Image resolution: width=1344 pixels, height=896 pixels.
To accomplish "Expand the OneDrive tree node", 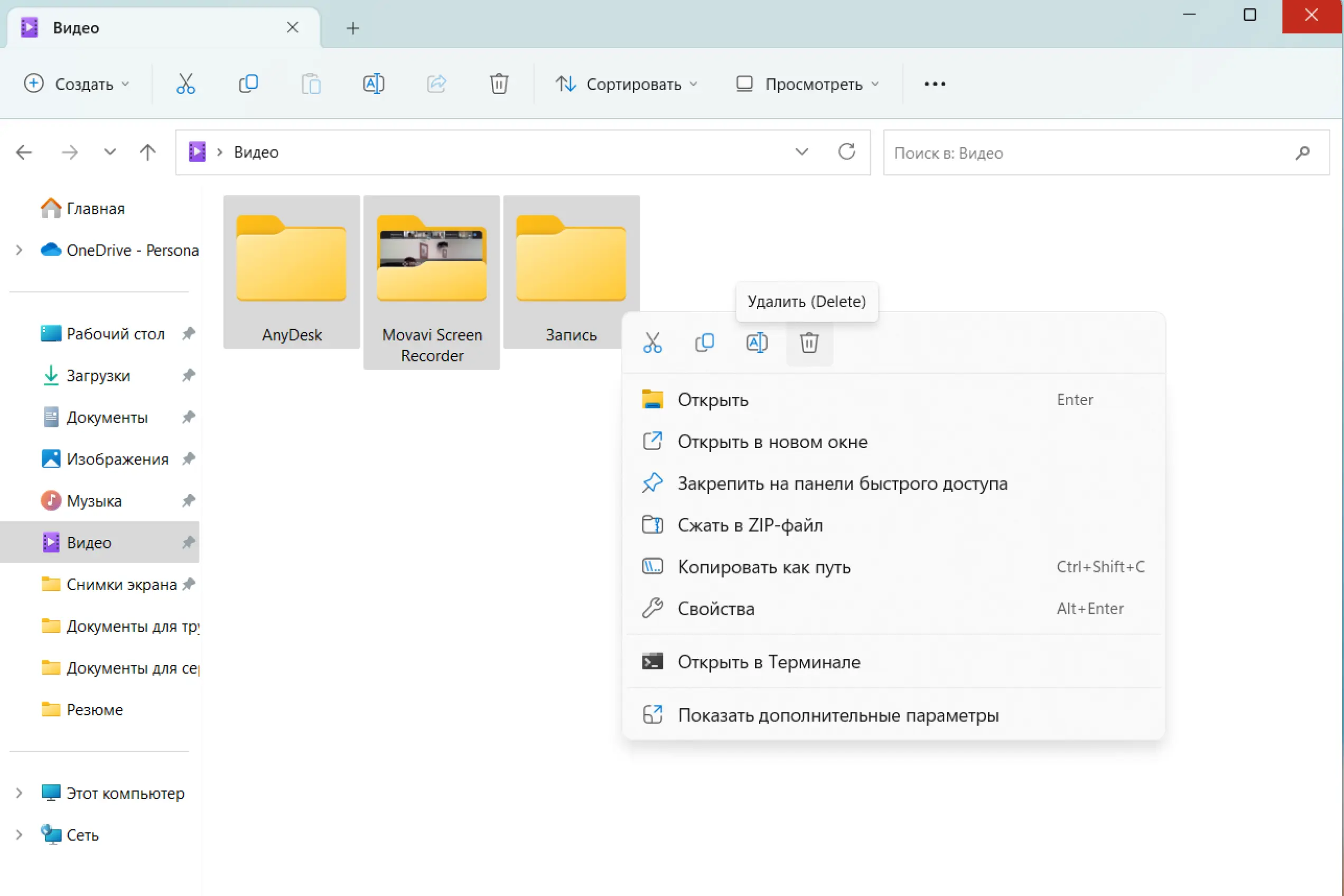I will (19, 250).
